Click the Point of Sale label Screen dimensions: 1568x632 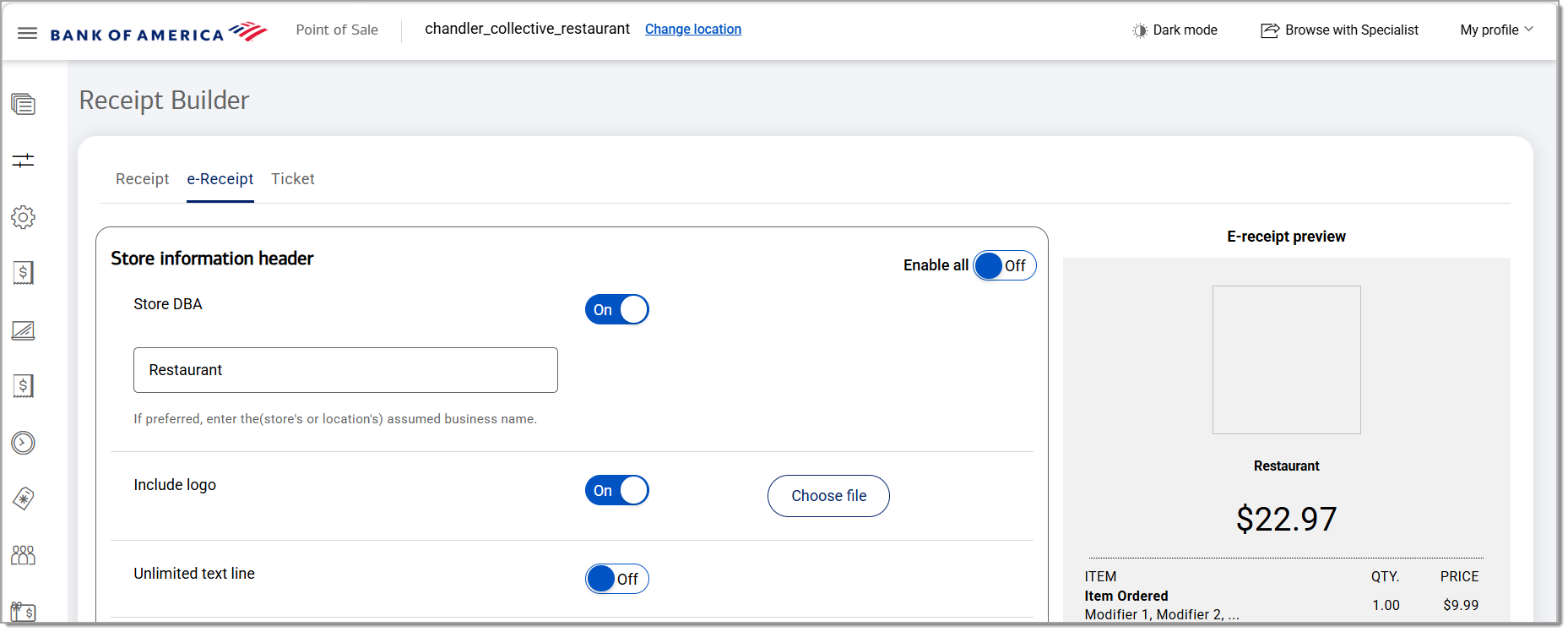(337, 30)
